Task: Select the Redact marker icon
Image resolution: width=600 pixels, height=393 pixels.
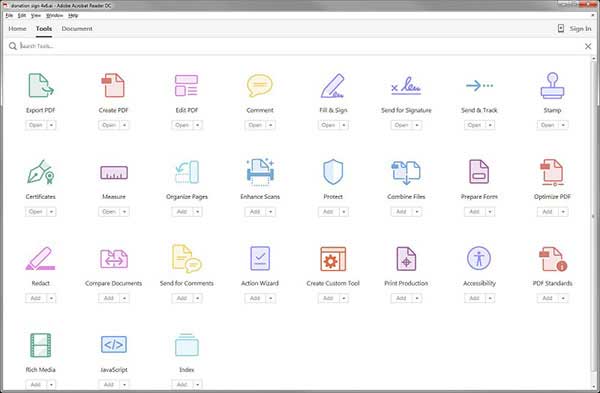Action: (x=40, y=259)
